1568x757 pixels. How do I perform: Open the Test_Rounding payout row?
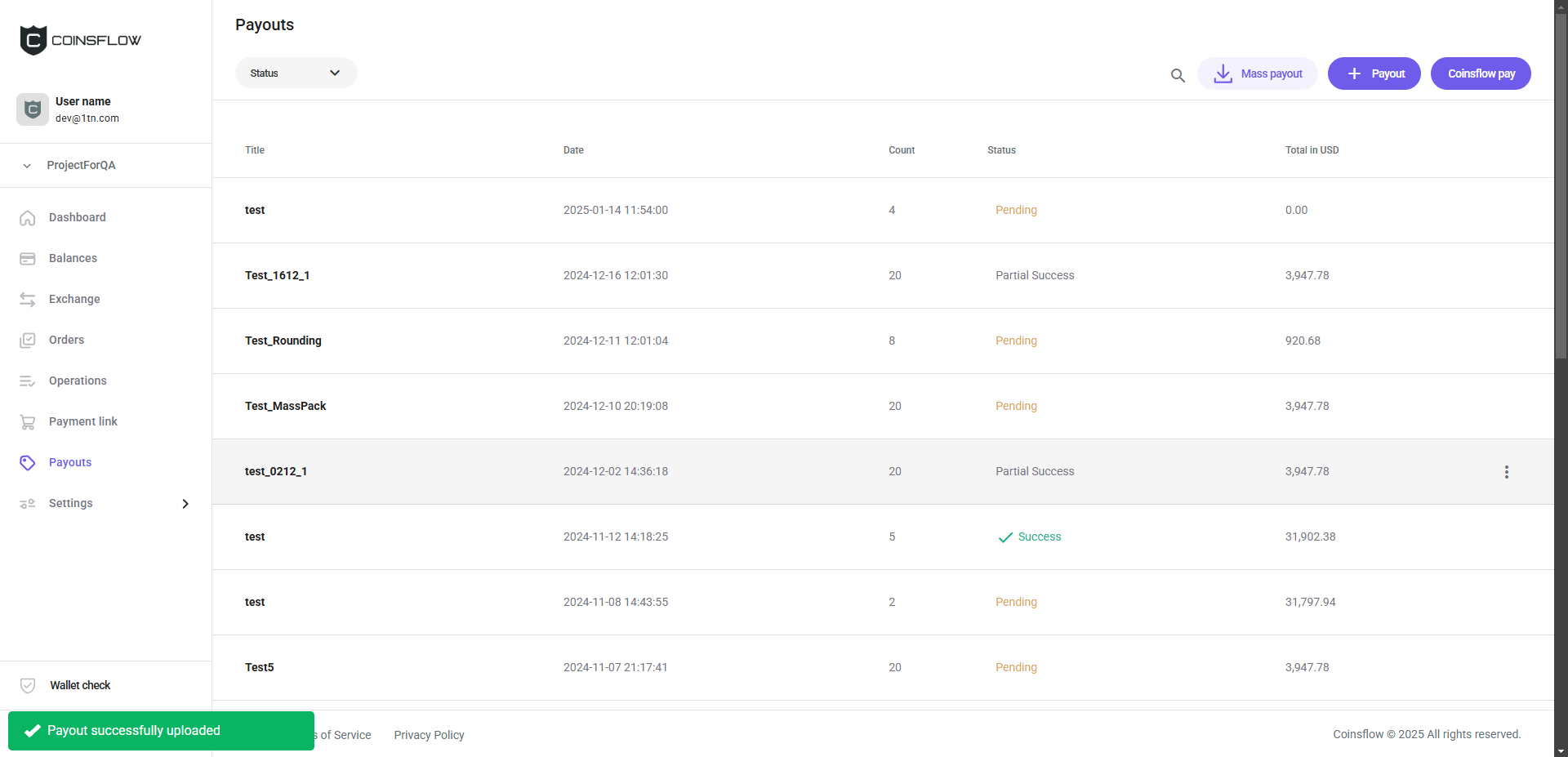283,341
